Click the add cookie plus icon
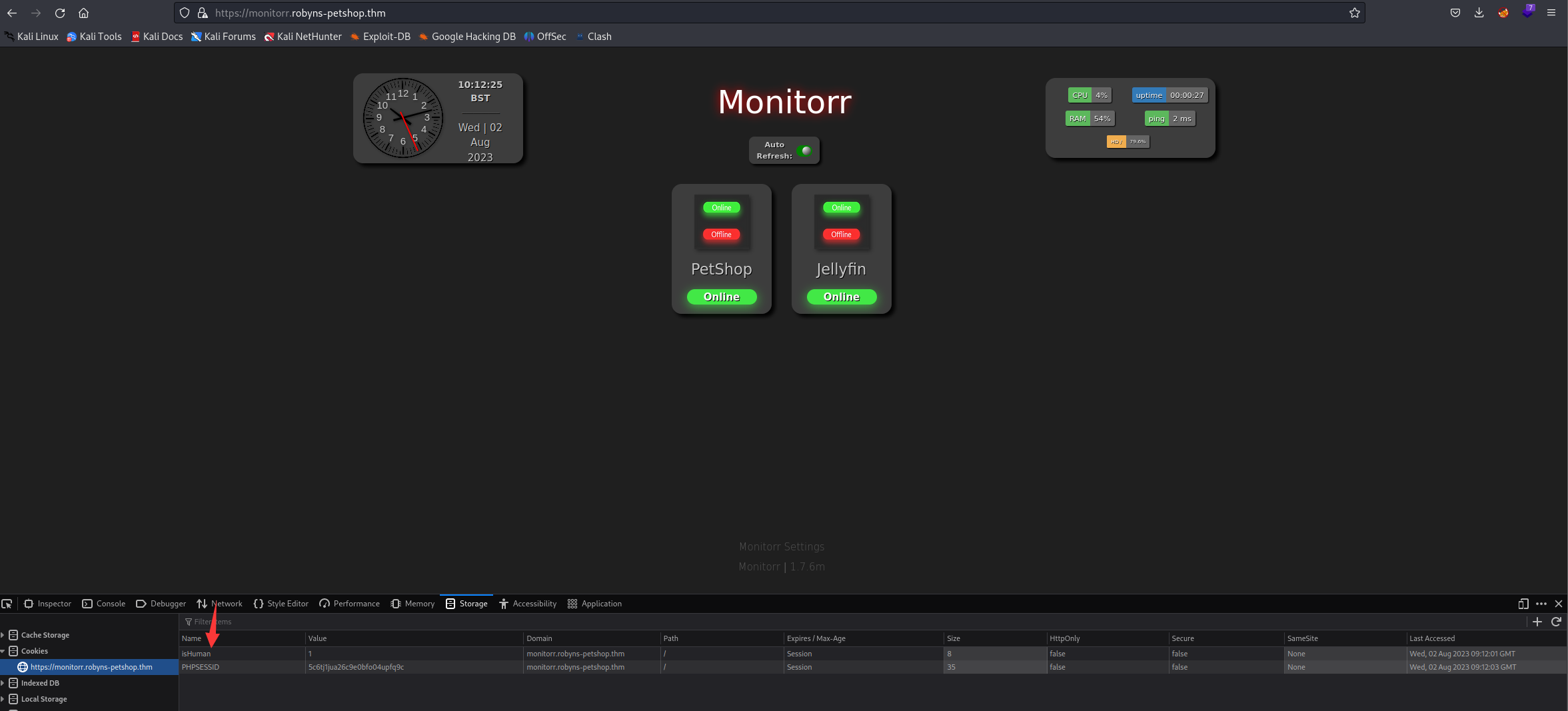Image resolution: width=1568 pixels, height=711 pixels. click(1537, 622)
